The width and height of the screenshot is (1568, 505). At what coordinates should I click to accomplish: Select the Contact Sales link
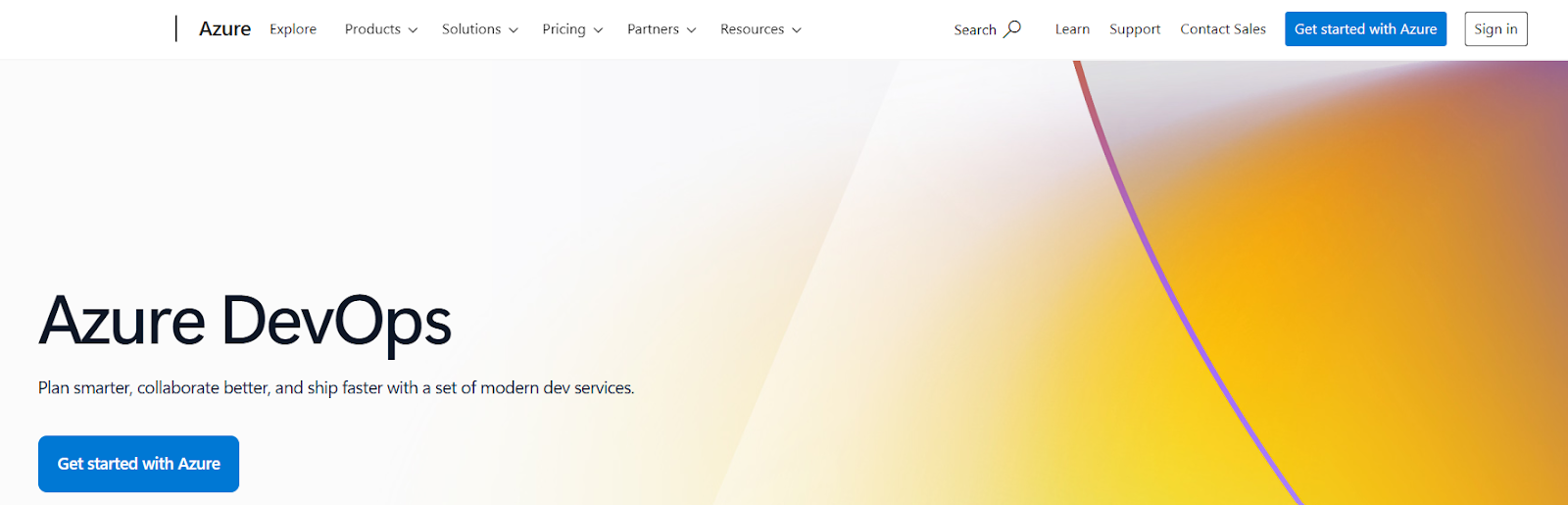pyautogui.click(x=1223, y=29)
